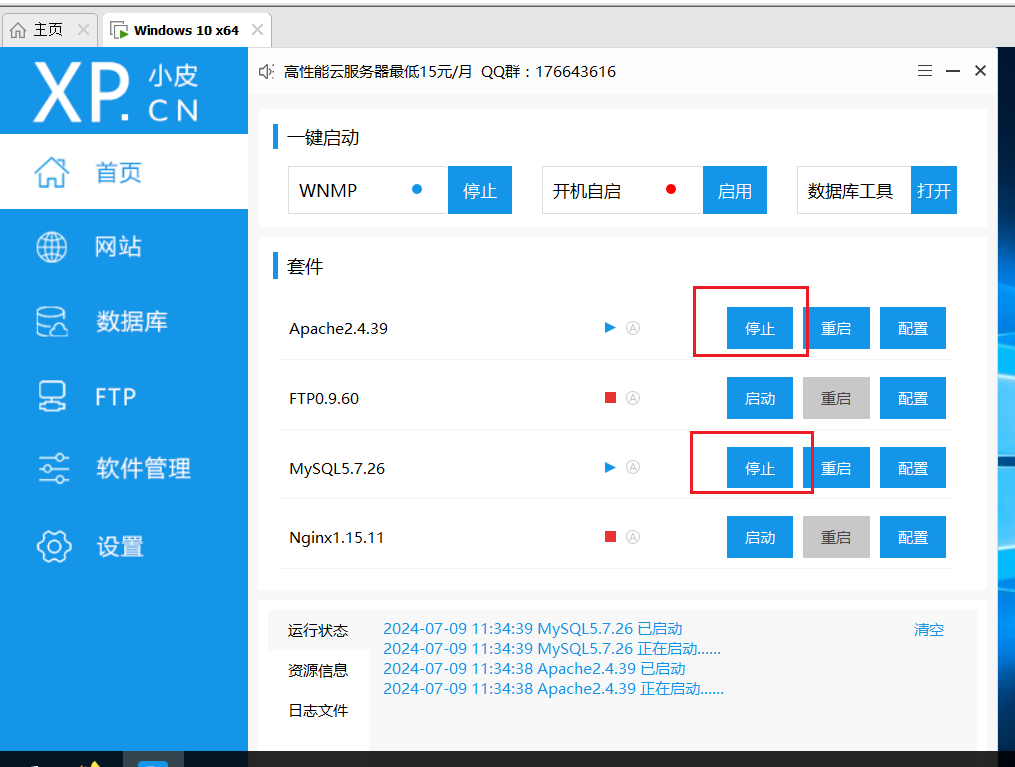Click the house icon beside 首页
The width and height of the screenshot is (1015, 767).
[x=52, y=172]
